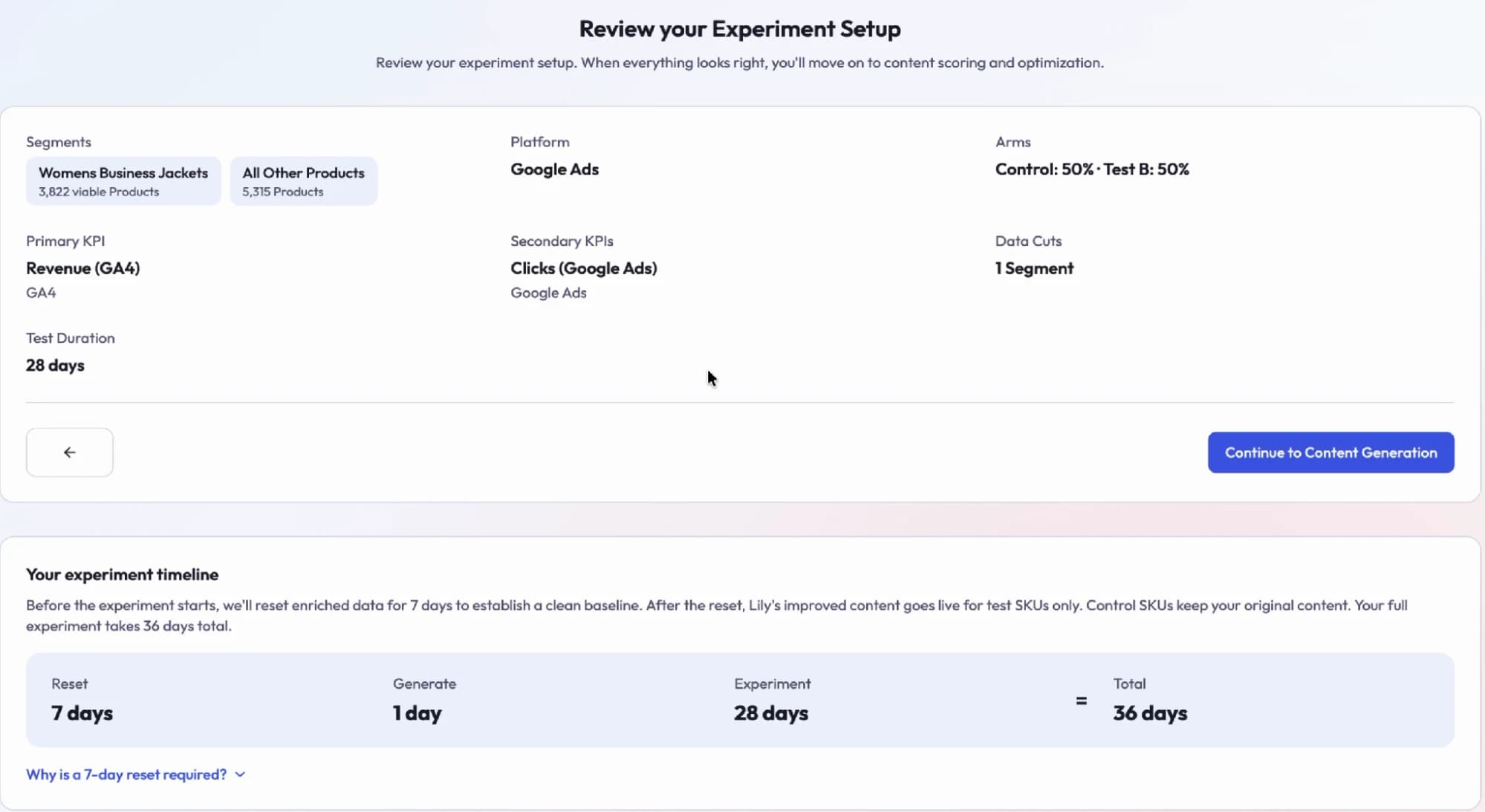Click the back arrow button
The height and width of the screenshot is (812, 1485).
tap(70, 452)
